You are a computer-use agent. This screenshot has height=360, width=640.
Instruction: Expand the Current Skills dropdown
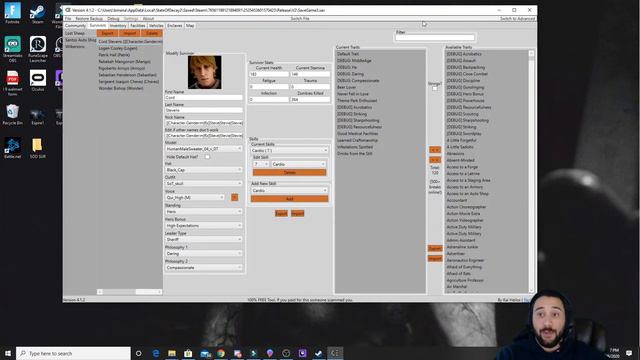coord(289,151)
